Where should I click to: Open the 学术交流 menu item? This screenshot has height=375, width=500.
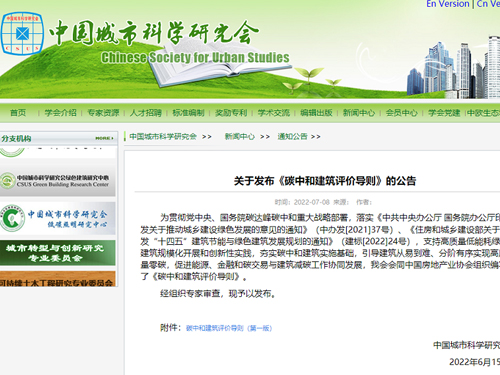[274, 113]
